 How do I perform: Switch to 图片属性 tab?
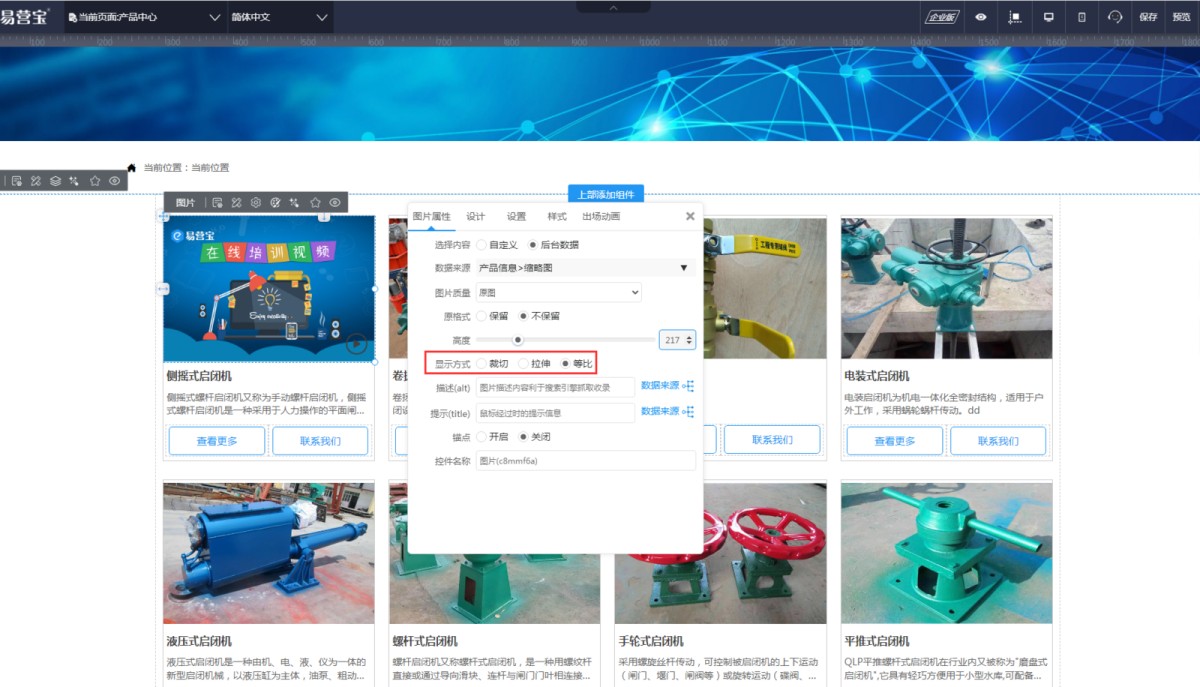432,216
